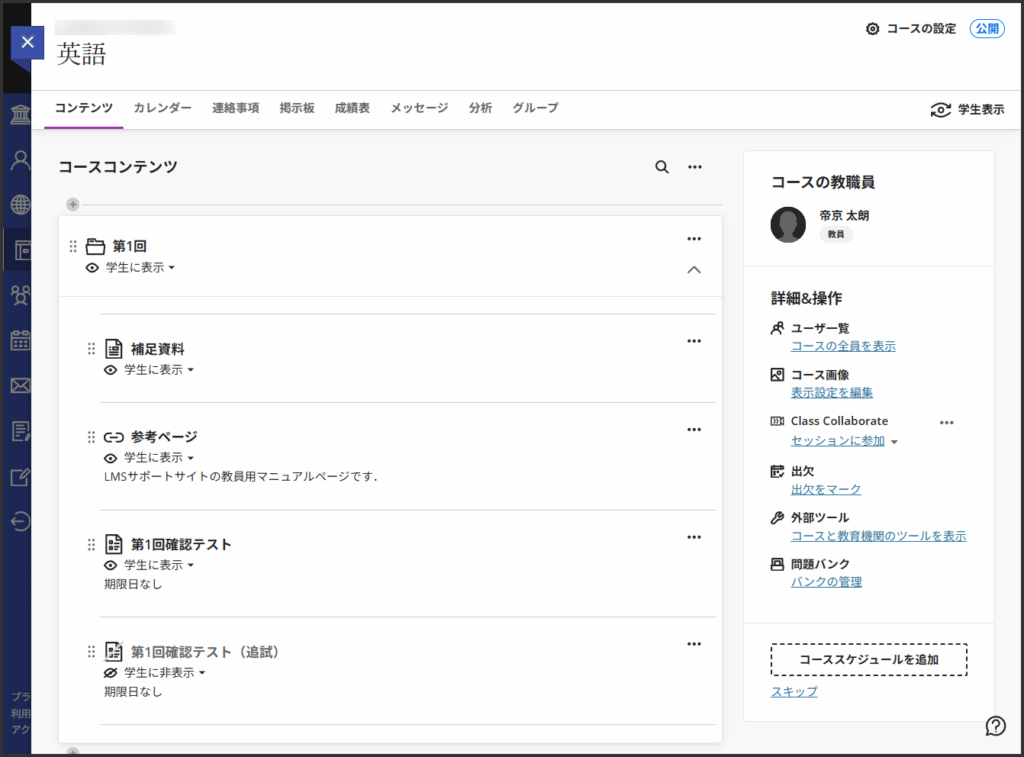Image resolution: width=1024 pixels, height=757 pixels.
Task: Click the help question mark icon
Action: [995, 725]
